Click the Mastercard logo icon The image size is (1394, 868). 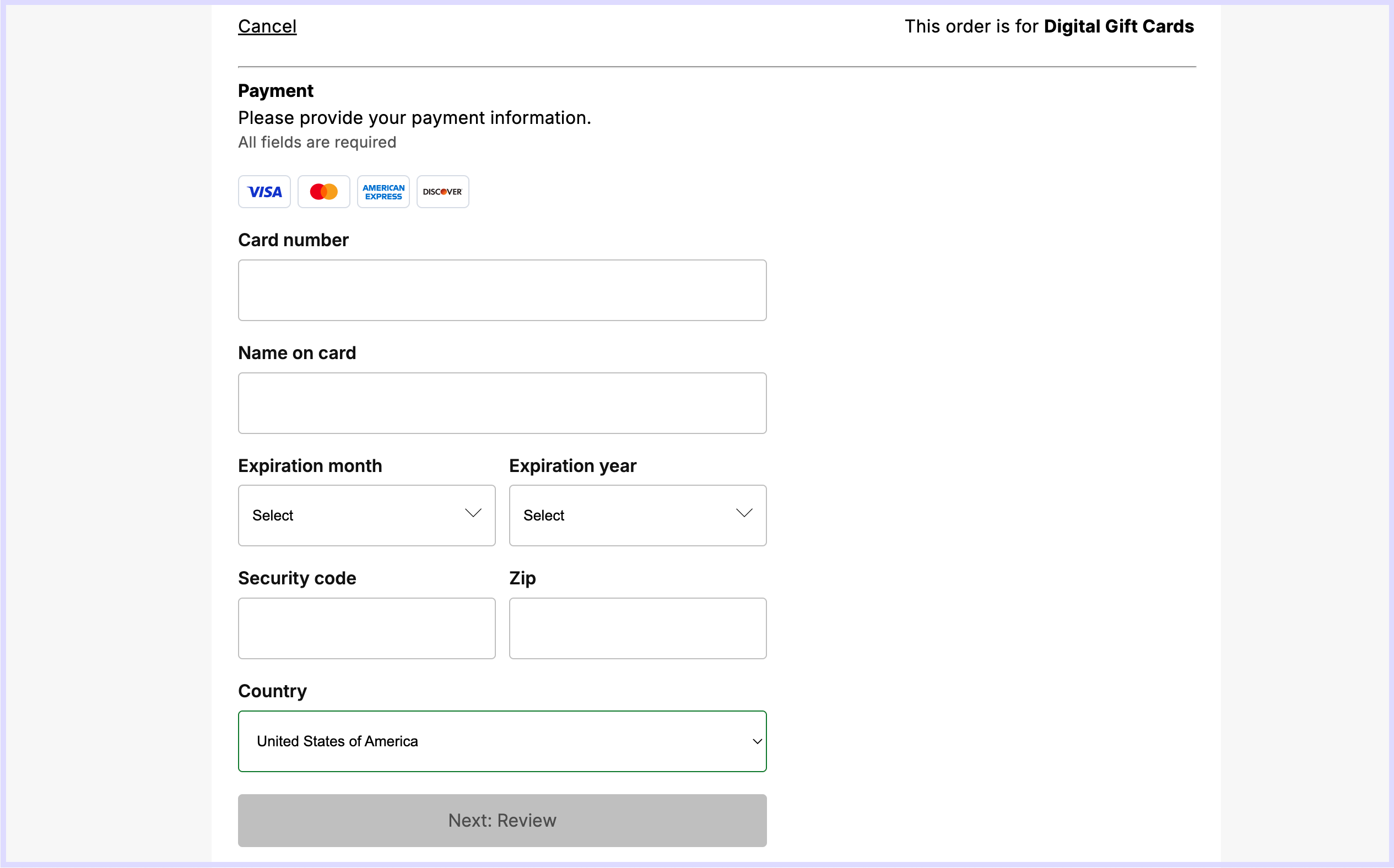tap(323, 192)
